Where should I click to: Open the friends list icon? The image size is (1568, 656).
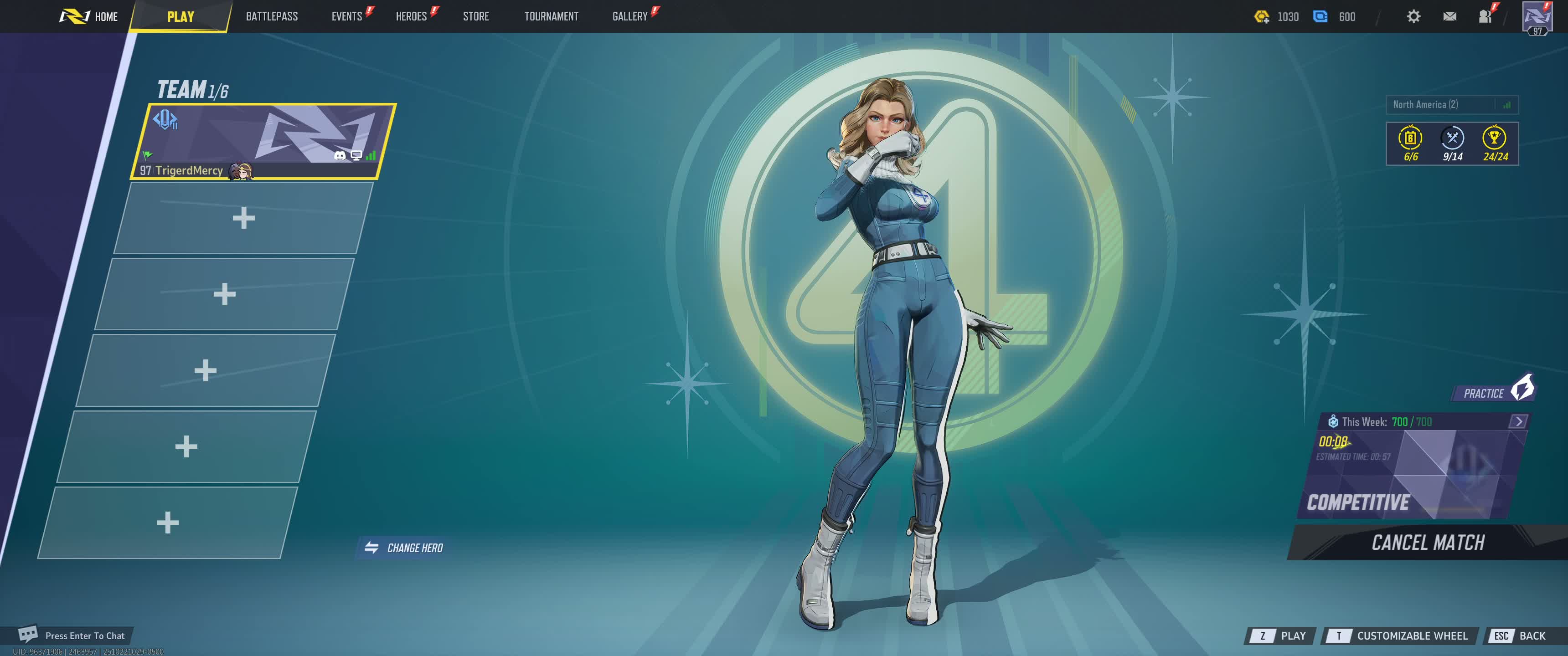[x=1485, y=16]
